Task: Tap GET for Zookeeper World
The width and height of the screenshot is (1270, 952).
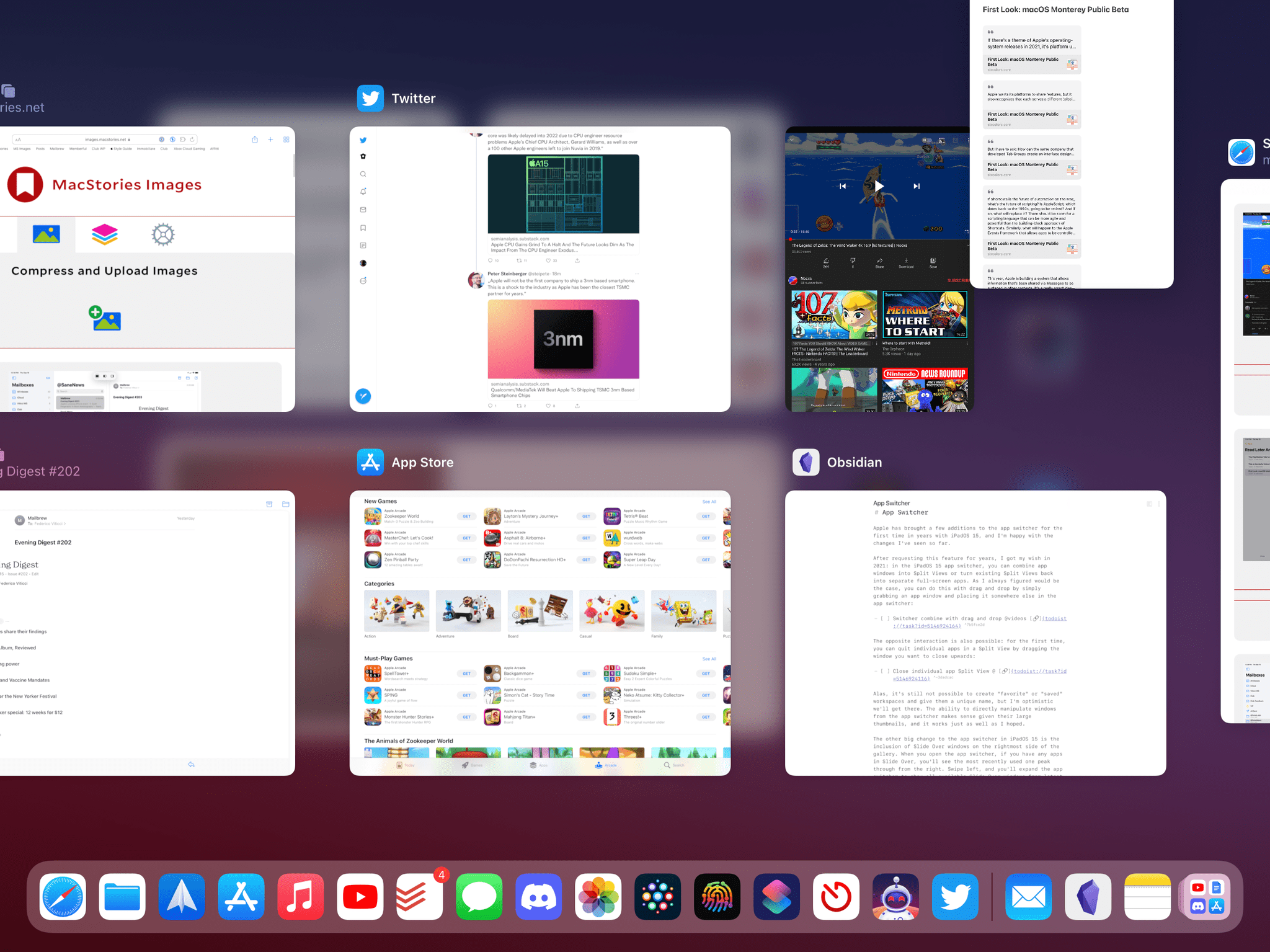Action: [x=466, y=517]
